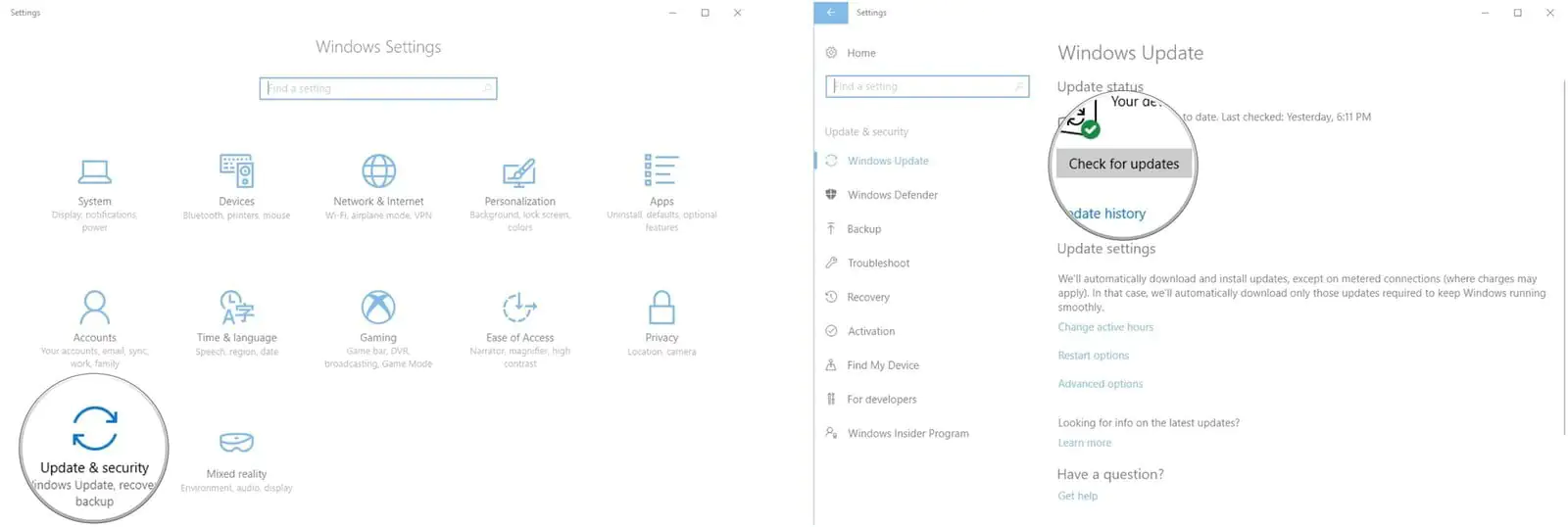Click the Windows Defender shield icon
Viewport: 1568px width, 527px height.
pos(831,194)
